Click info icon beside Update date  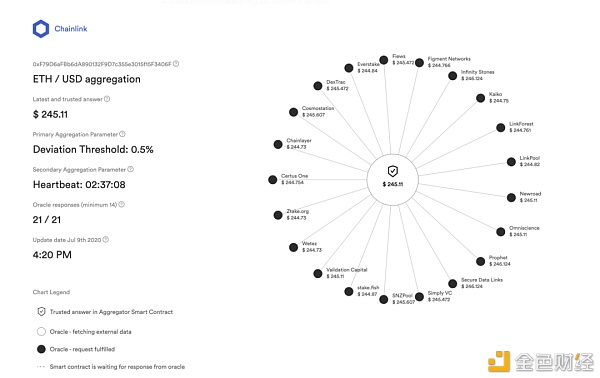(106, 240)
